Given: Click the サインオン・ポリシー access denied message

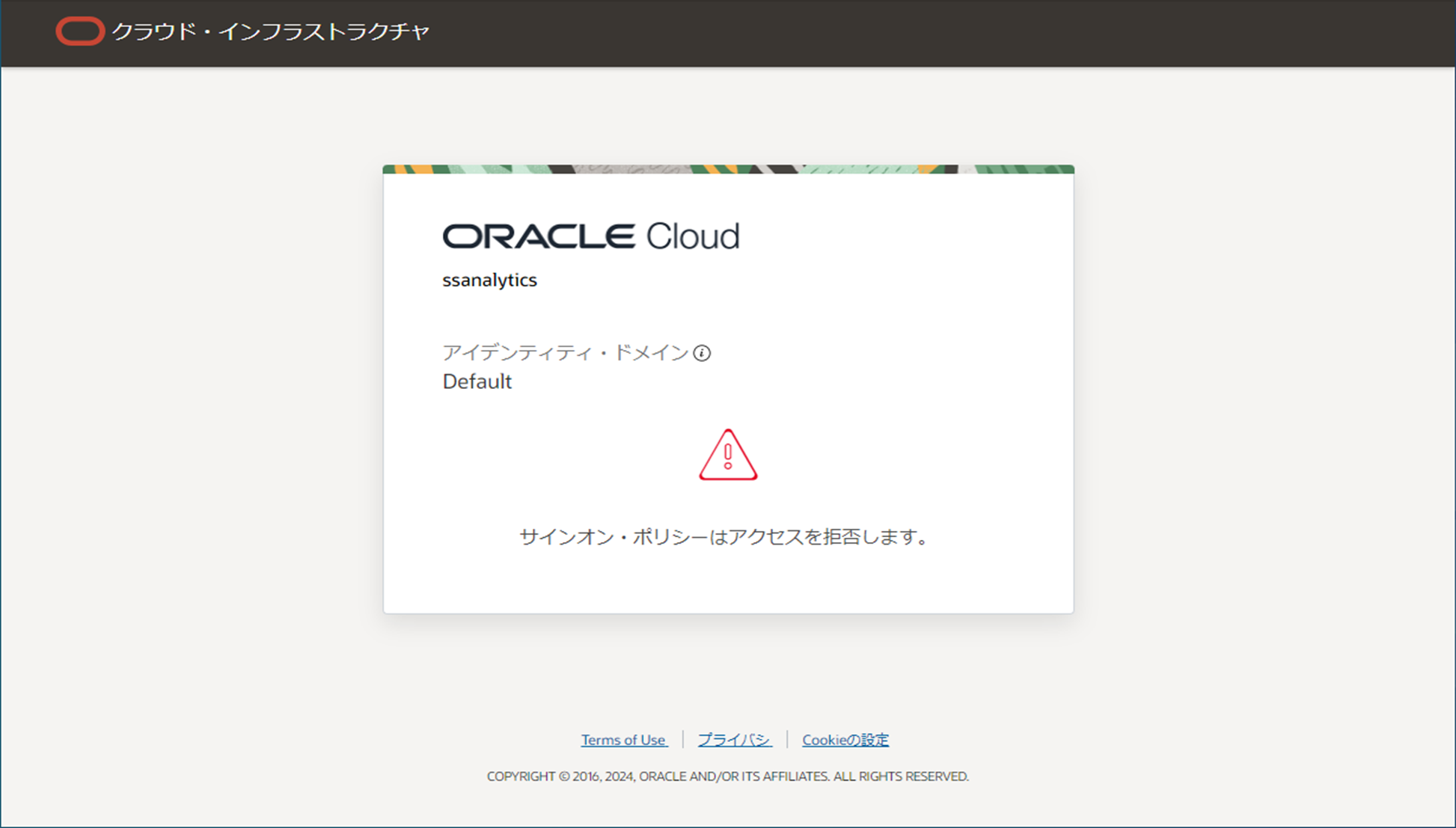Looking at the screenshot, I should [724, 537].
